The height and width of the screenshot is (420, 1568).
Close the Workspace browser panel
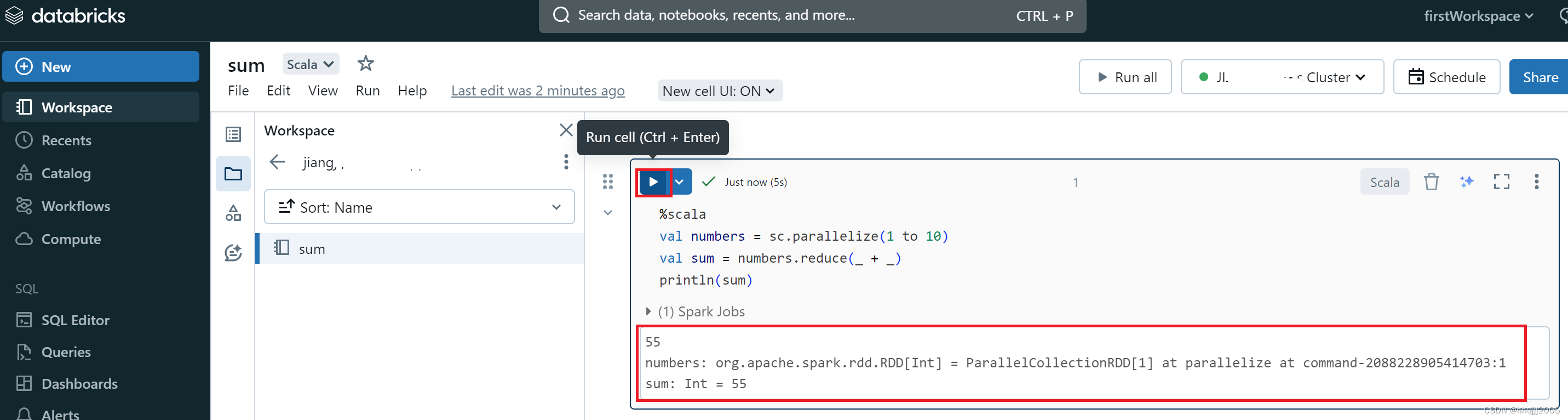566,130
